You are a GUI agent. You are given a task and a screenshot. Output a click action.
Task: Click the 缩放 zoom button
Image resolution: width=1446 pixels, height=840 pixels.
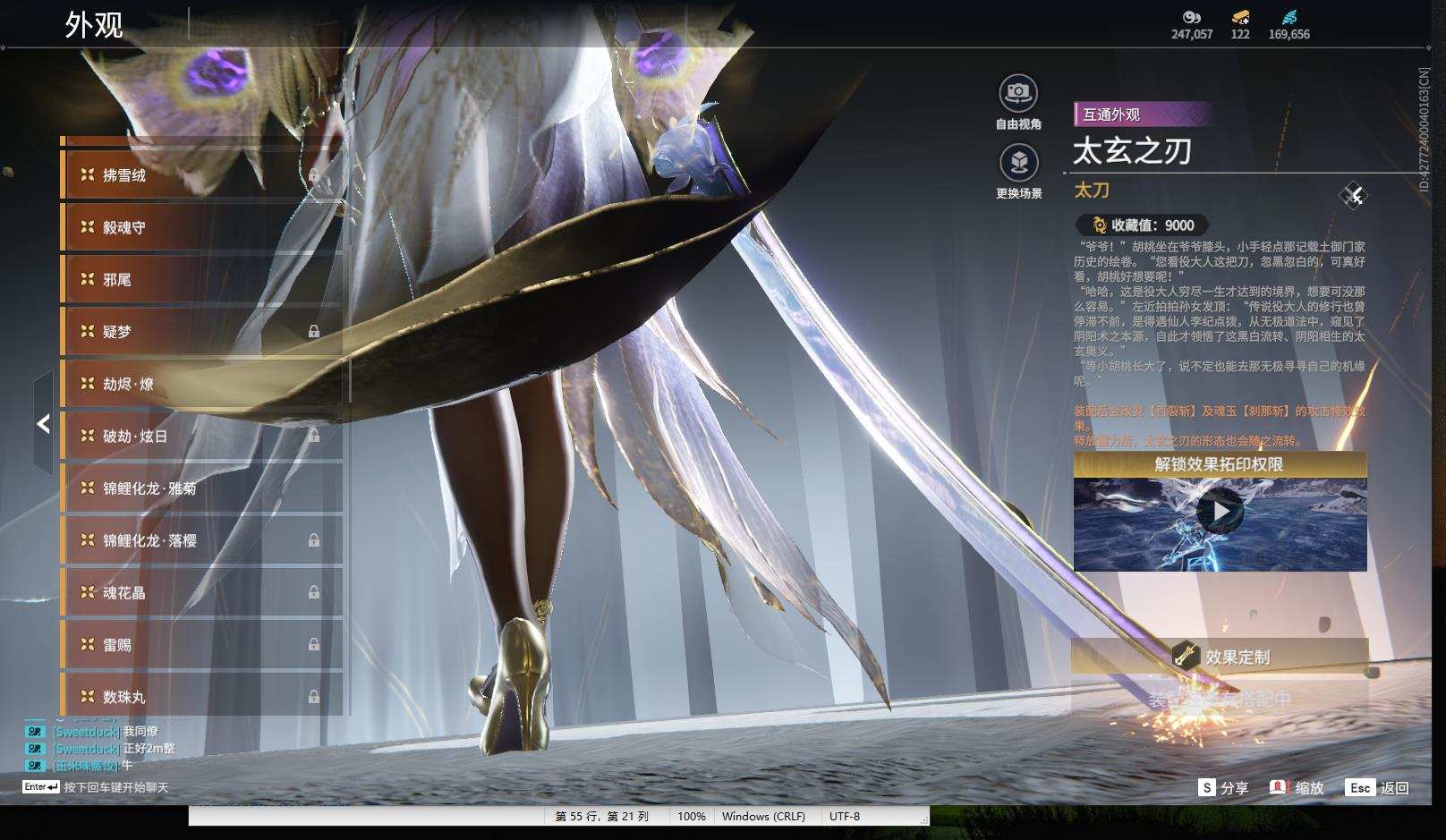point(1297,788)
